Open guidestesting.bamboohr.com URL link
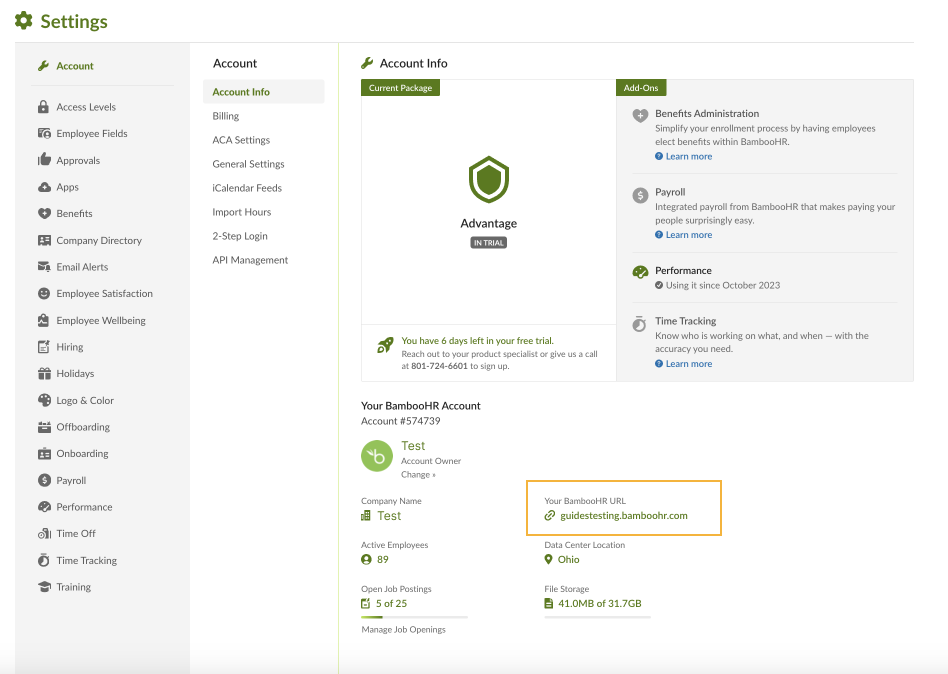Screen dimensions: 948x674 [623, 516]
